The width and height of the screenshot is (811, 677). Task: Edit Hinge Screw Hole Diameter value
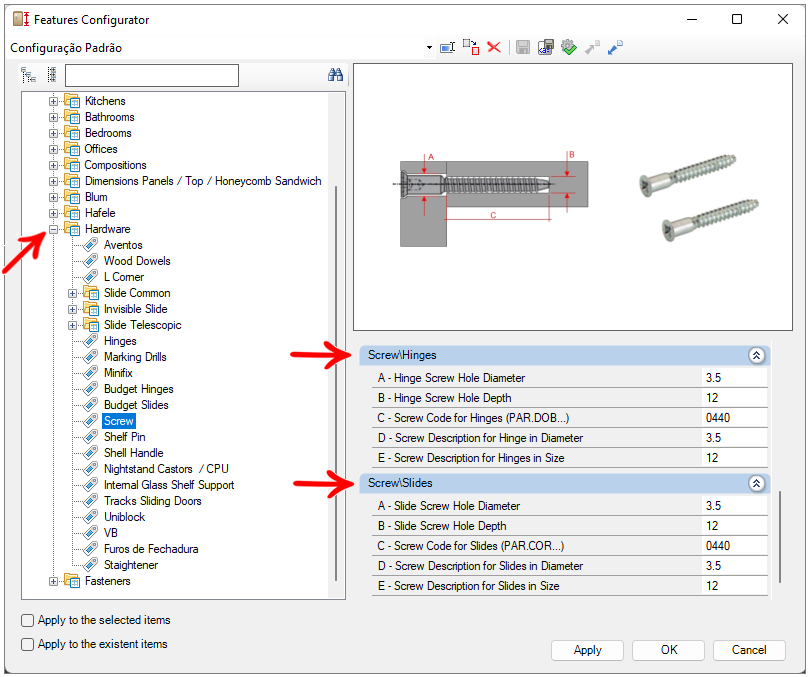pyautogui.click(x=734, y=378)
